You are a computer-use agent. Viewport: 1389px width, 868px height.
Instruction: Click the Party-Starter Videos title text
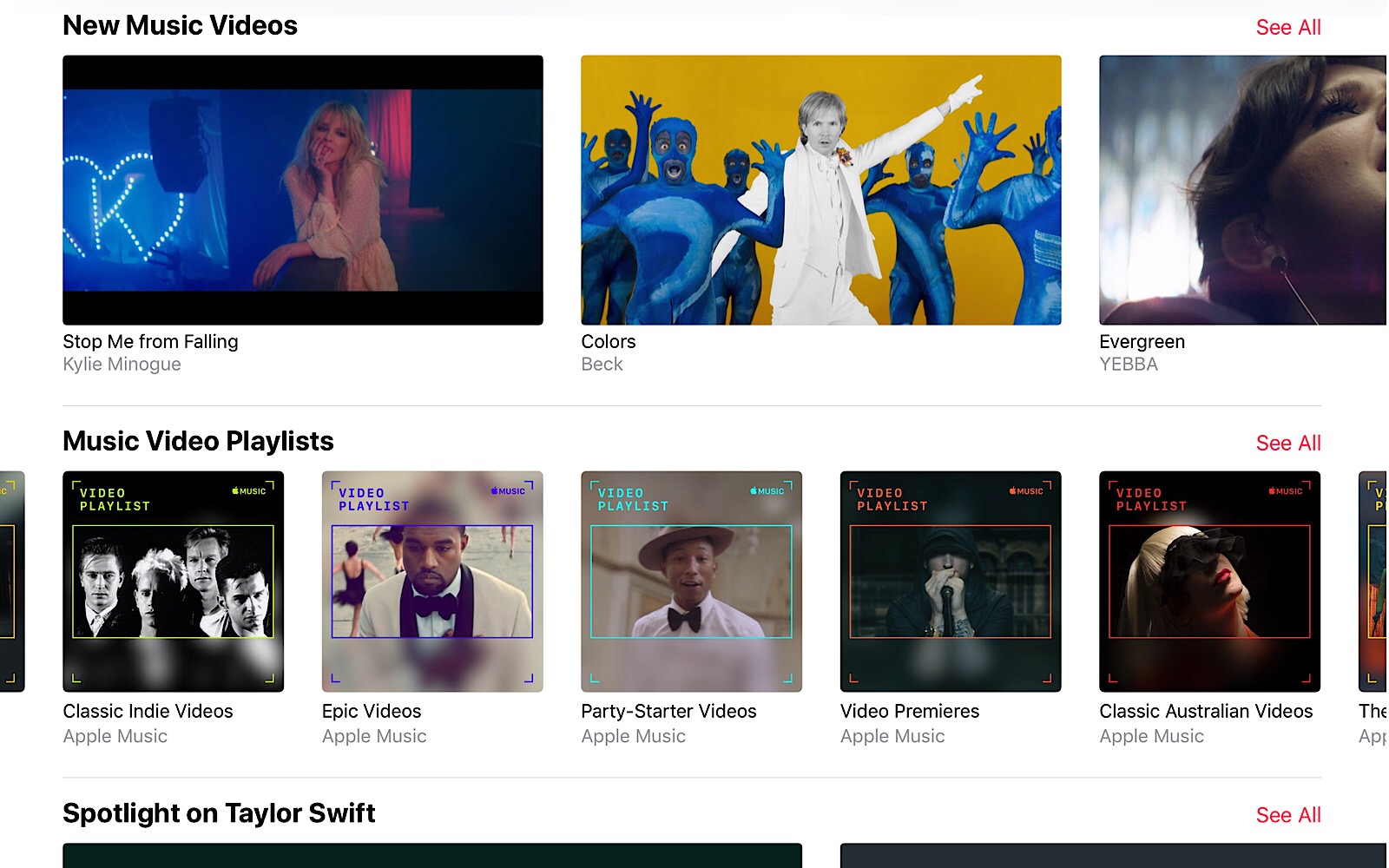pos(668,712)
